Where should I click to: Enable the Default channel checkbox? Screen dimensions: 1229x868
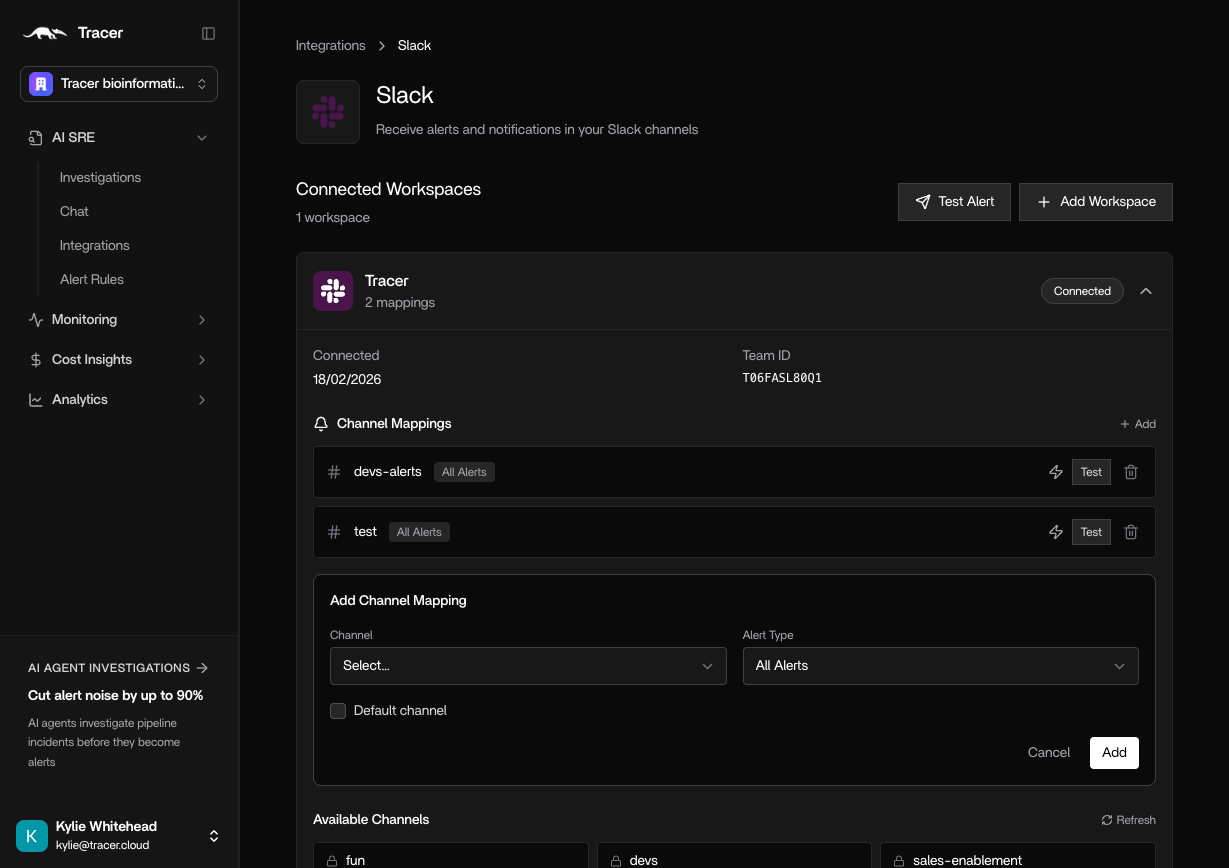[338, 711]
